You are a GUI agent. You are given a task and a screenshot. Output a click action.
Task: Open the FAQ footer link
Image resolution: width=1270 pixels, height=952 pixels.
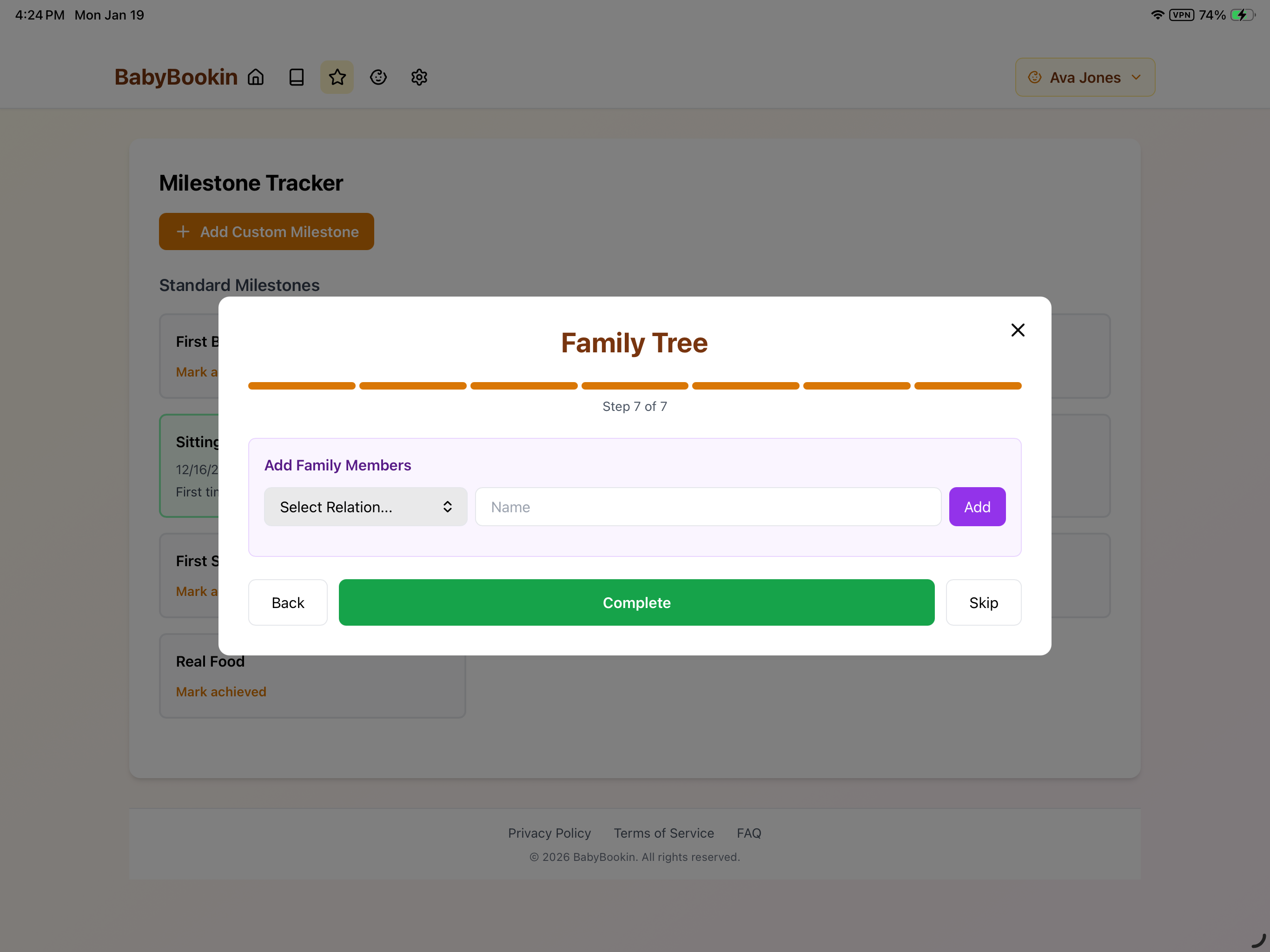pos(749,833)
